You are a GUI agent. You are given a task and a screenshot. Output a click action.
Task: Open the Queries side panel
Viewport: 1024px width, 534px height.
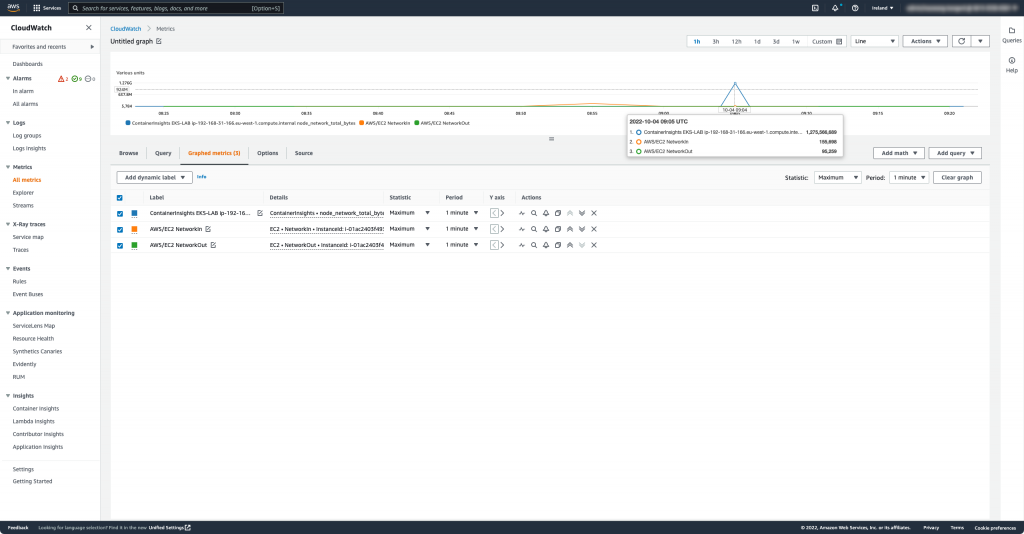click(x=1012, y=35)
